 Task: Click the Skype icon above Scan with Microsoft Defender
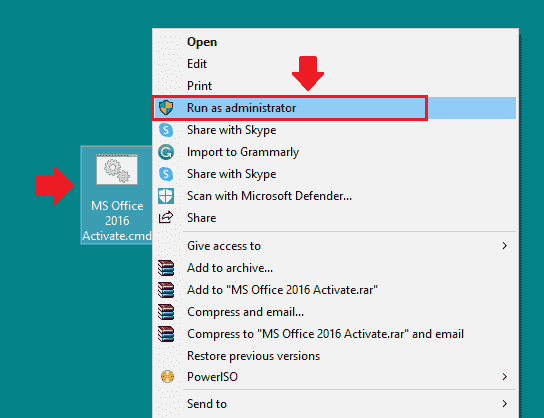pyautogui.click(x=166, y=174)
